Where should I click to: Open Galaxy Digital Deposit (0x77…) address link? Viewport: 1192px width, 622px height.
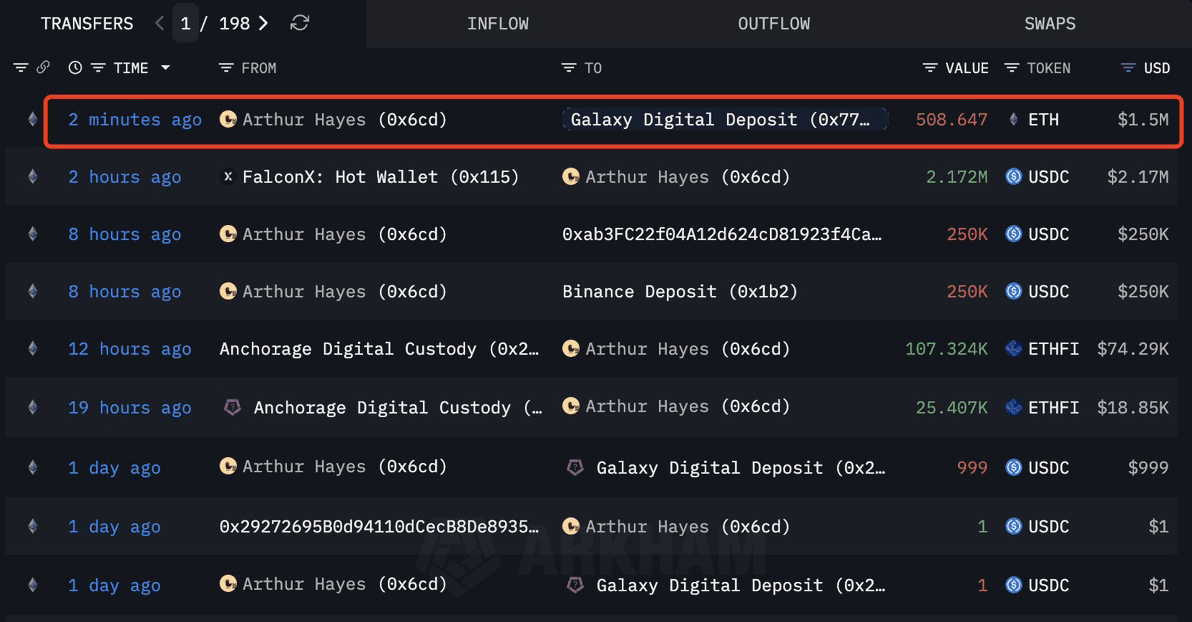[724, 119]
